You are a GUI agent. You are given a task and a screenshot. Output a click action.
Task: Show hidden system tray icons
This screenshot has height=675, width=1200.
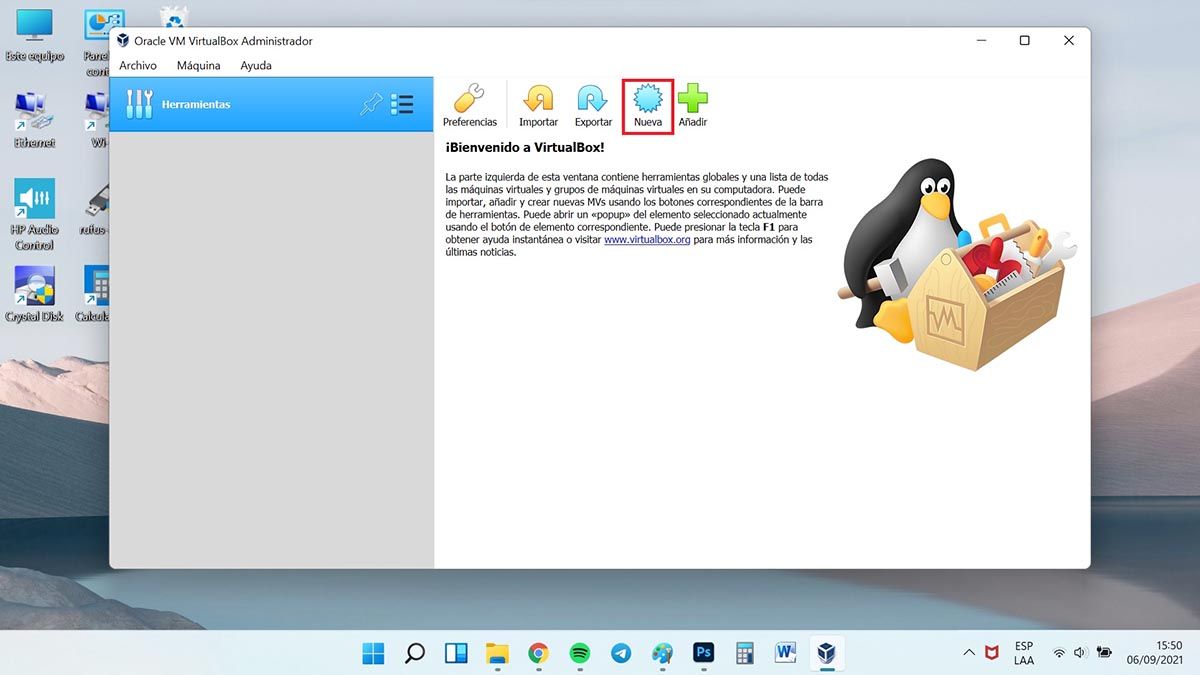(x=968, y=653)
